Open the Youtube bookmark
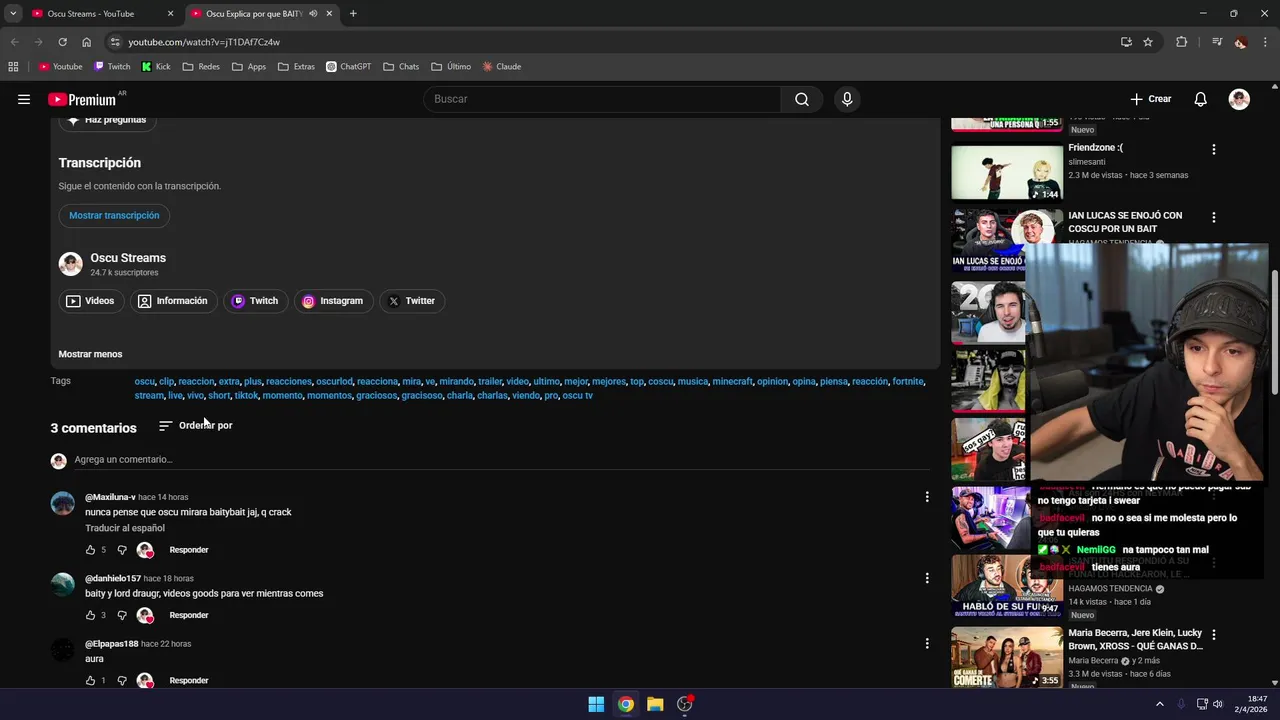Viewport: 1280px width, 720px height. (x=60, y=67)
